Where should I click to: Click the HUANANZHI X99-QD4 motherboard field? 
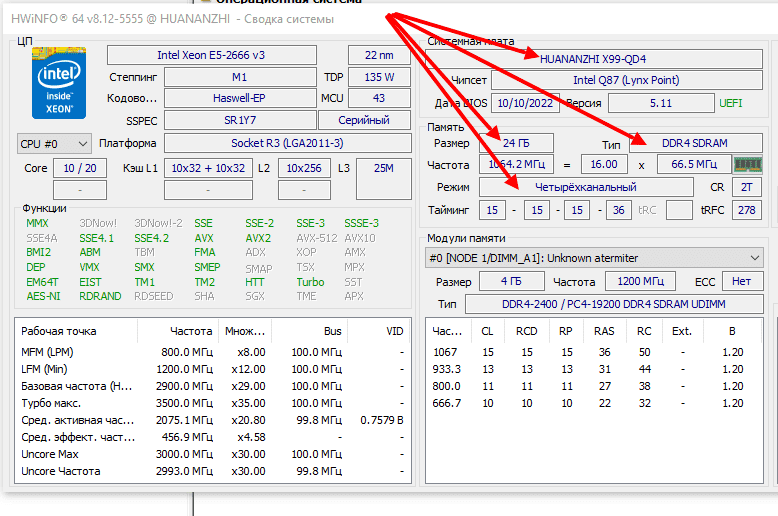tap(592, 58)
